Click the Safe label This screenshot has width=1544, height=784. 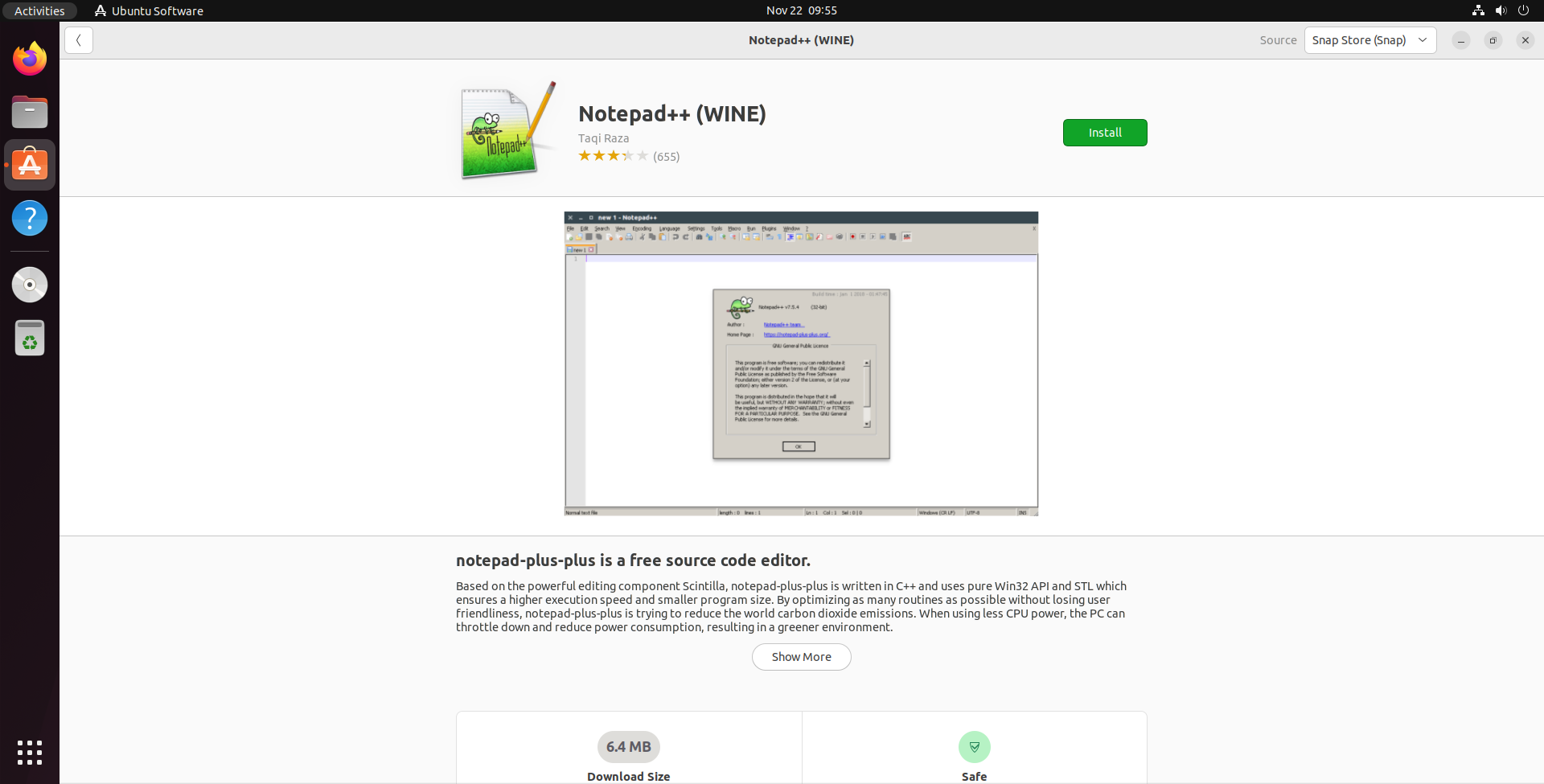pyautogui.click(x=974, y=776)
